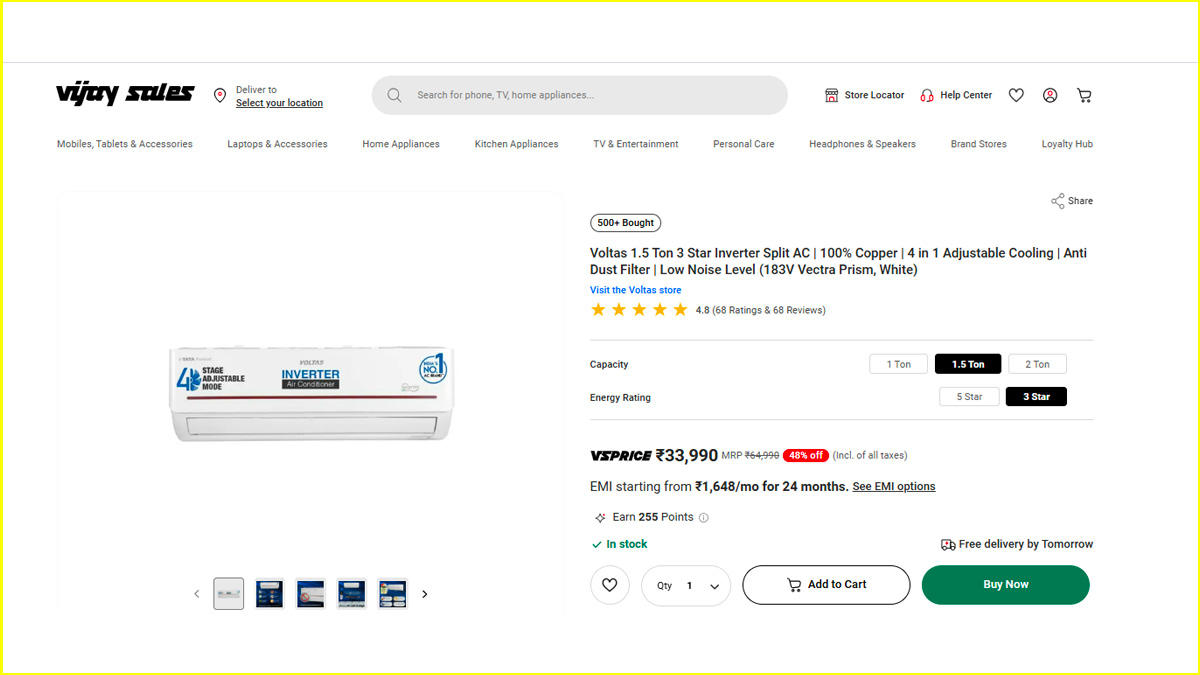This screenshot has width=1200, height=675.
Task: Show previous product thumbnails arrow
Action: click(x=197, y=594)
